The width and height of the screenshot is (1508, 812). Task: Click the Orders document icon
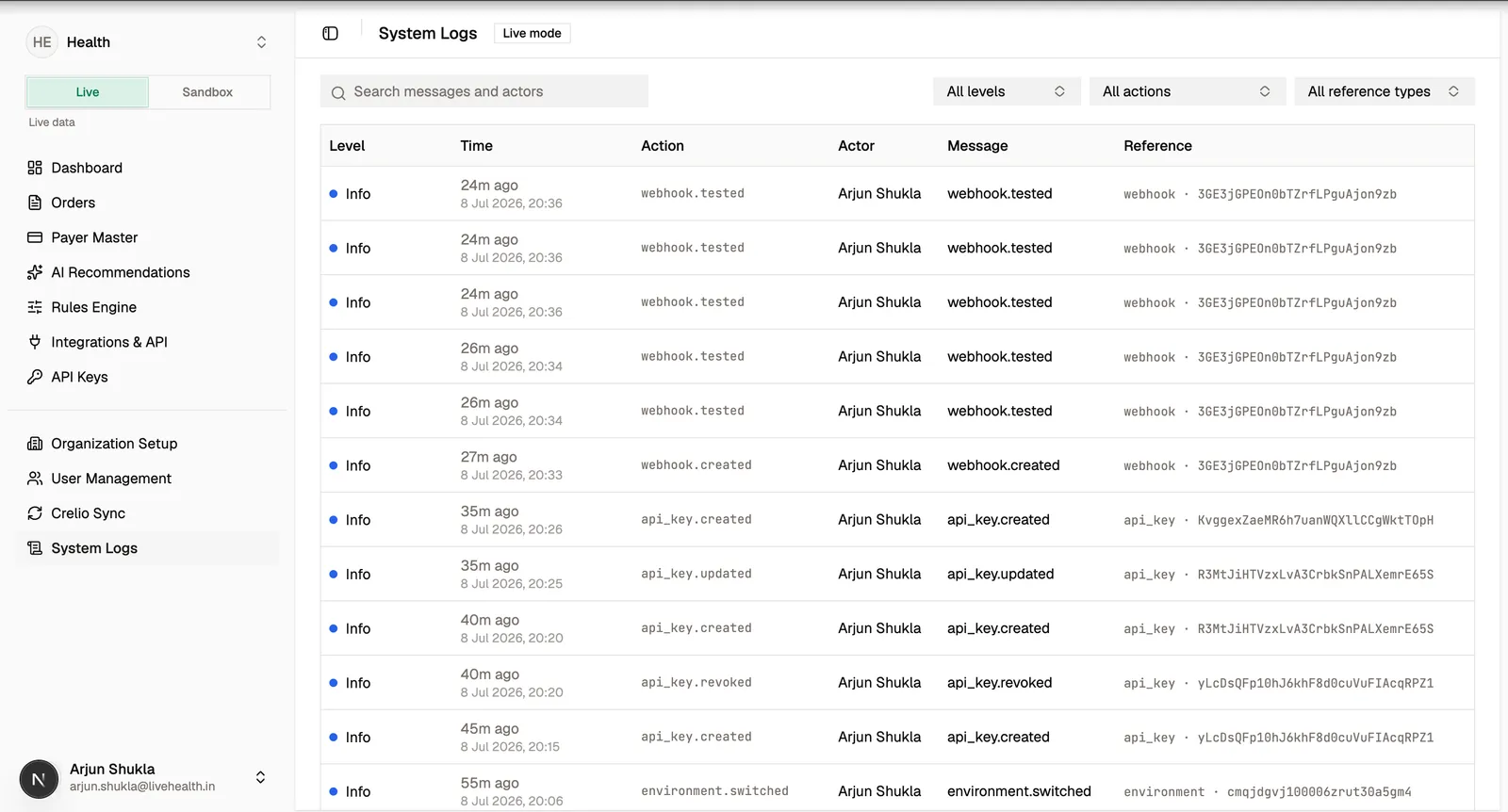coord(35,203)
